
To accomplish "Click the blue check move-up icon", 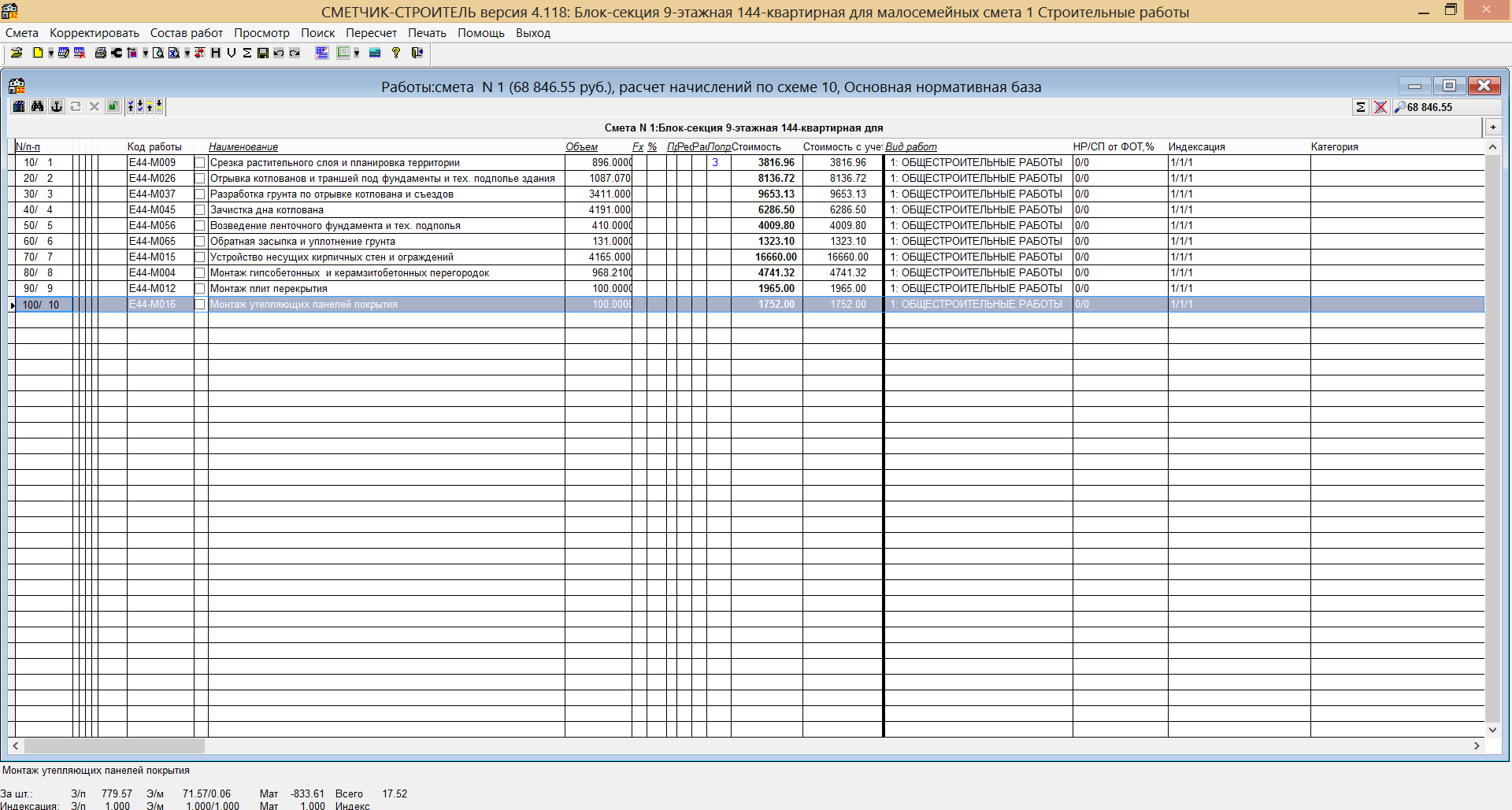I will coord(131,106).
